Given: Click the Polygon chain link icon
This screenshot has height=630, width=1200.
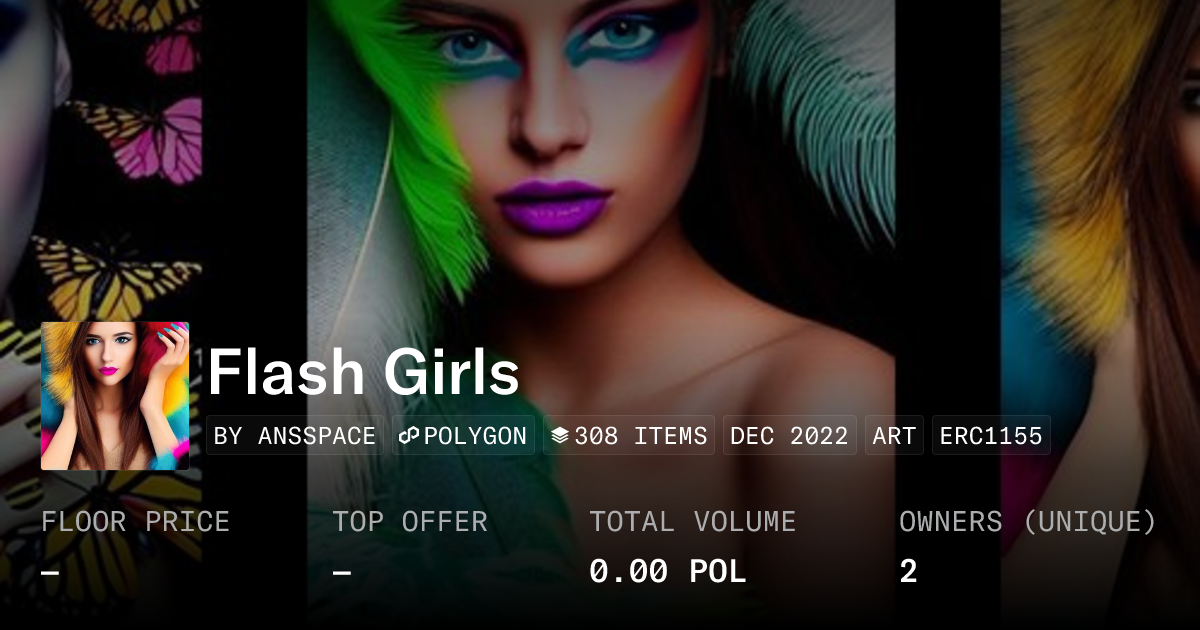Looking at the screenshot, I should (x=409, y=436).
